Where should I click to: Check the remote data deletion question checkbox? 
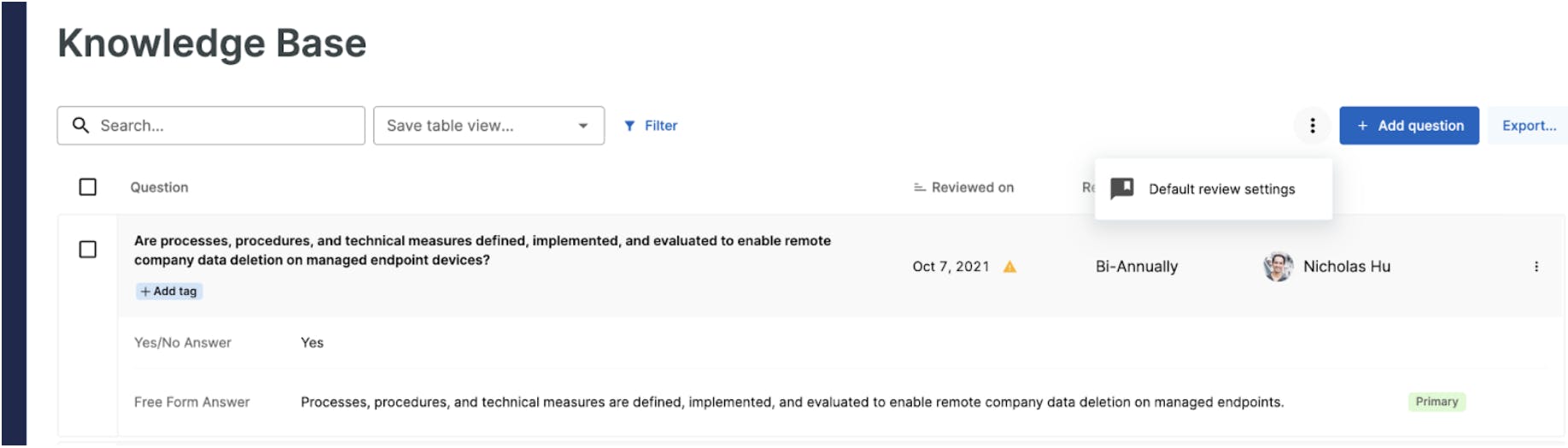pos(88,249)
